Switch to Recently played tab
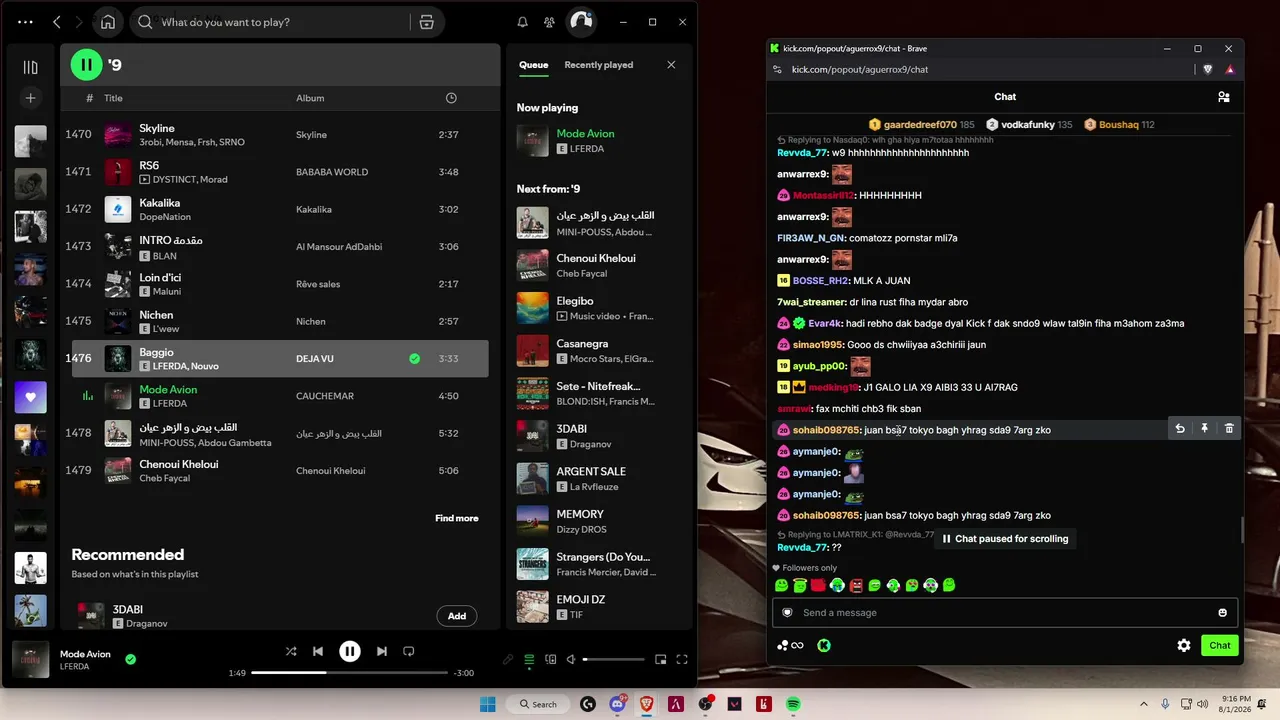The image size is (1280, 720). (599, 65)
